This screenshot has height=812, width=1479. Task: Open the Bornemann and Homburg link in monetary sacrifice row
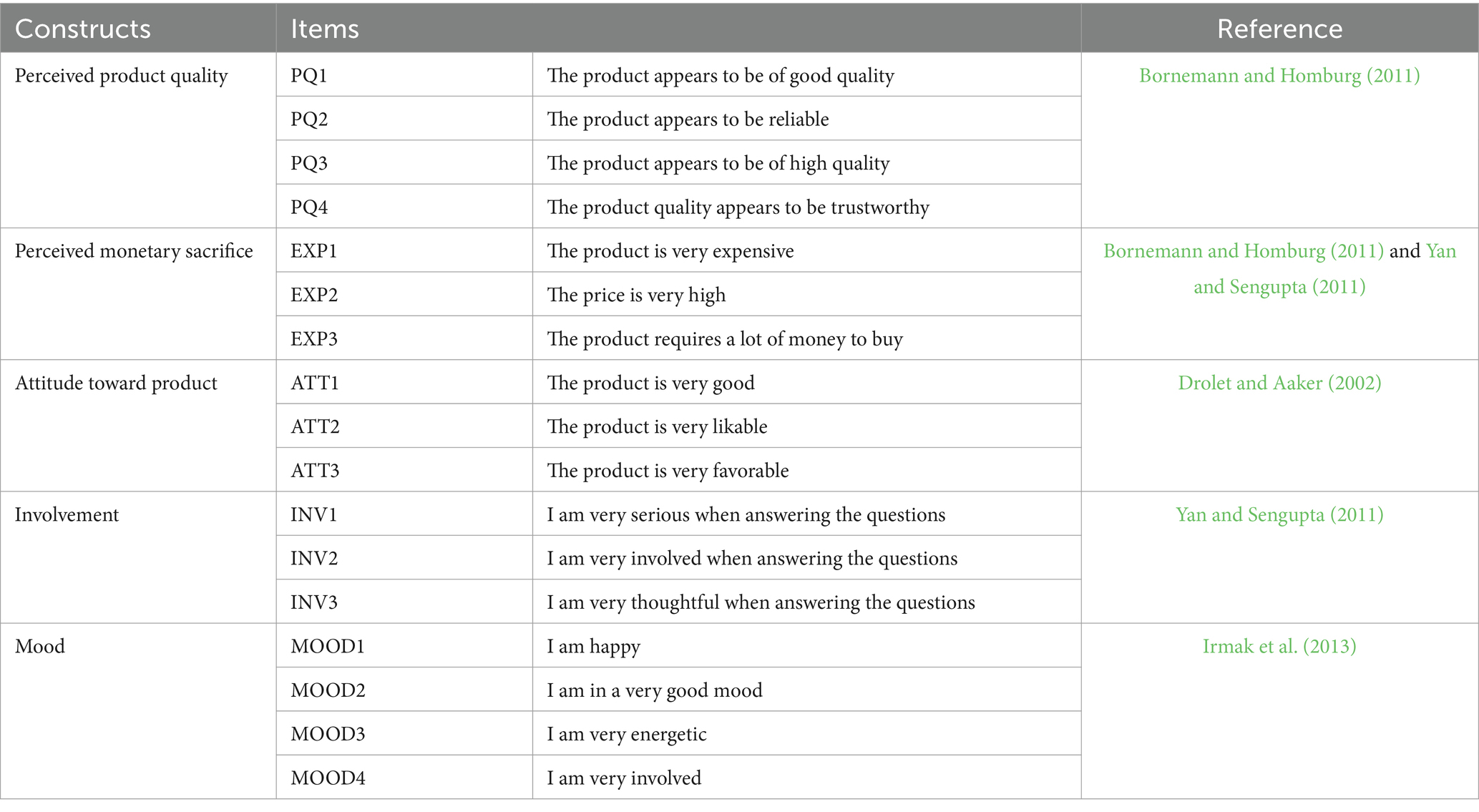pos(1243,251)
